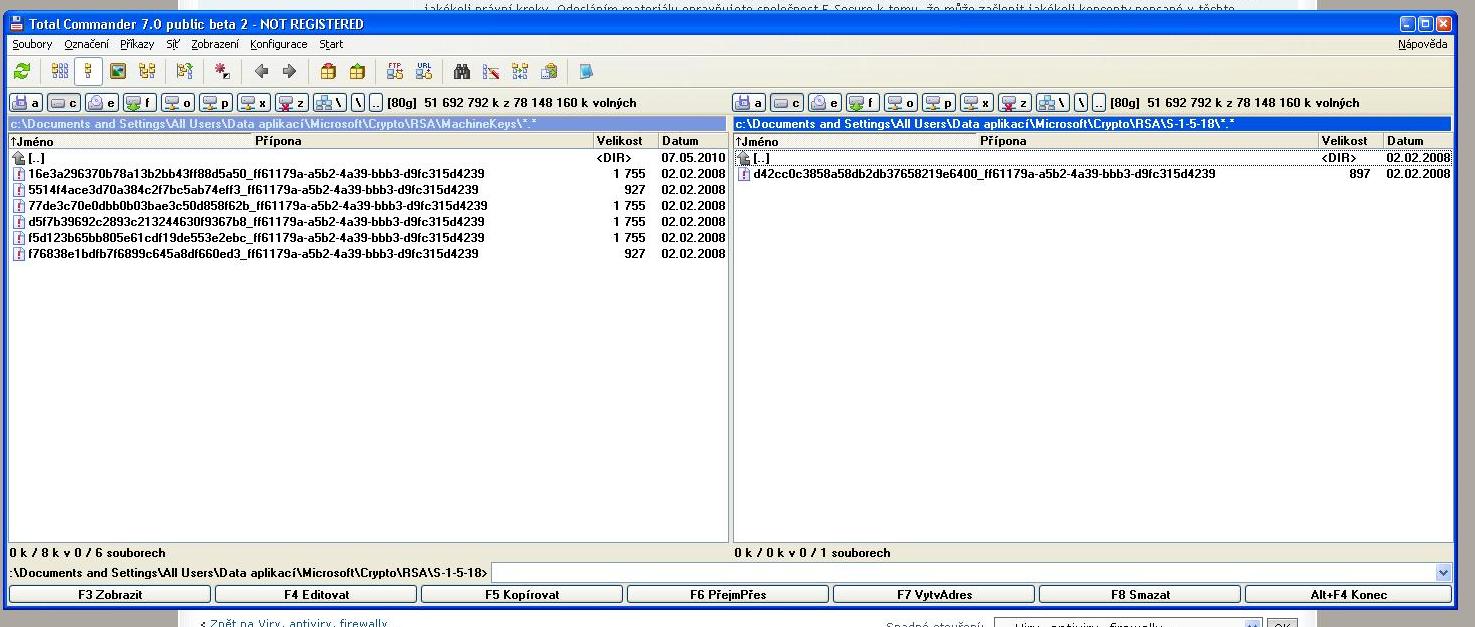1475x627 pixels.
Task: Open the Soubory menu
Action: (x=32, y=44)
